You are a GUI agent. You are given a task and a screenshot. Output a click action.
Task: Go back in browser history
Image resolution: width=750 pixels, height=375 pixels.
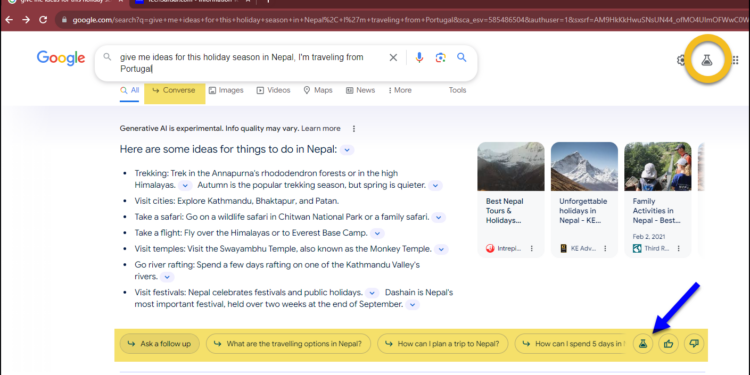pyautogui.click(x=9, y=20)
